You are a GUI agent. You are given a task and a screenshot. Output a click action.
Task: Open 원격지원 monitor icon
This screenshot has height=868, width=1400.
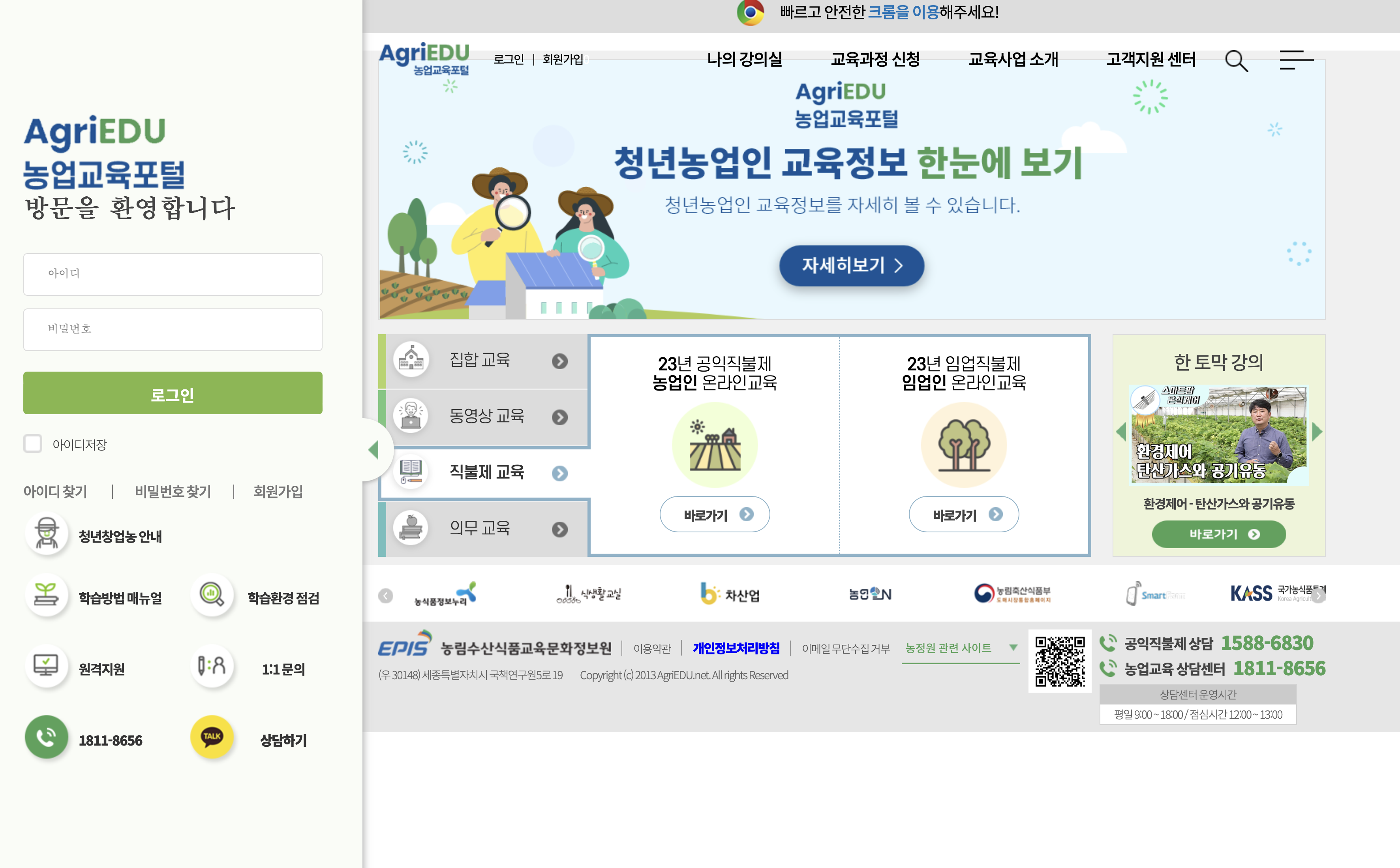click(47, 666)
